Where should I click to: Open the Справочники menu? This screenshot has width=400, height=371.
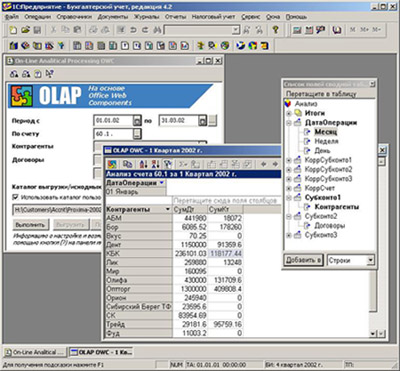[x=74, y=17]
